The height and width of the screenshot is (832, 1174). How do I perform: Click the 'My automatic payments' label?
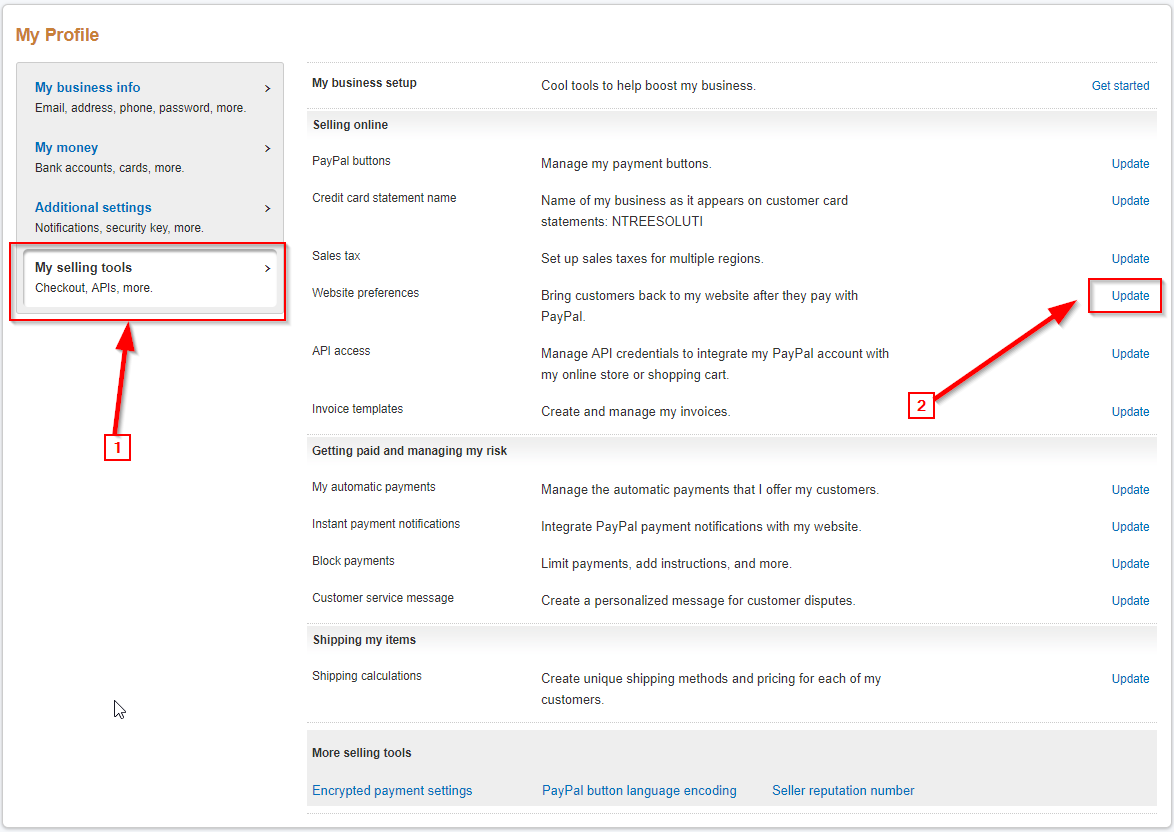(x=374, y=487)
